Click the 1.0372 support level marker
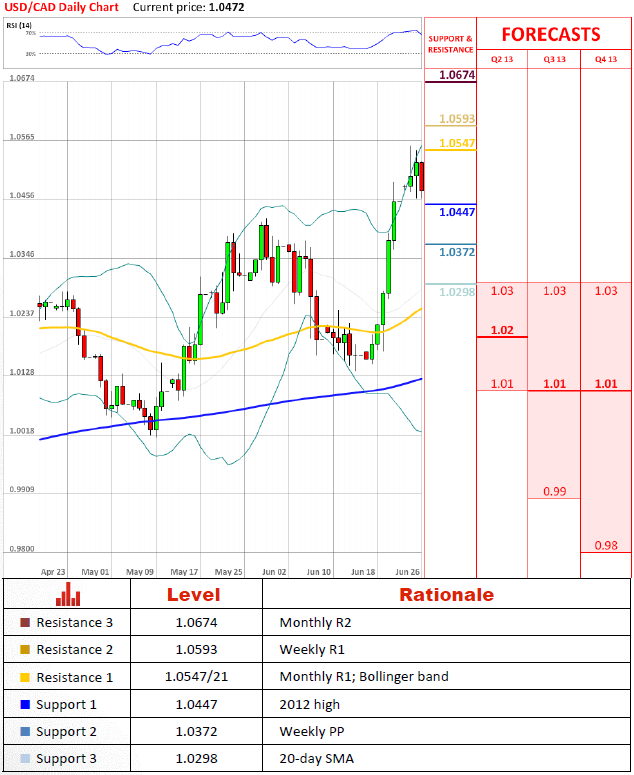This screenshot has height=775, width=634. tap(457, 252)
